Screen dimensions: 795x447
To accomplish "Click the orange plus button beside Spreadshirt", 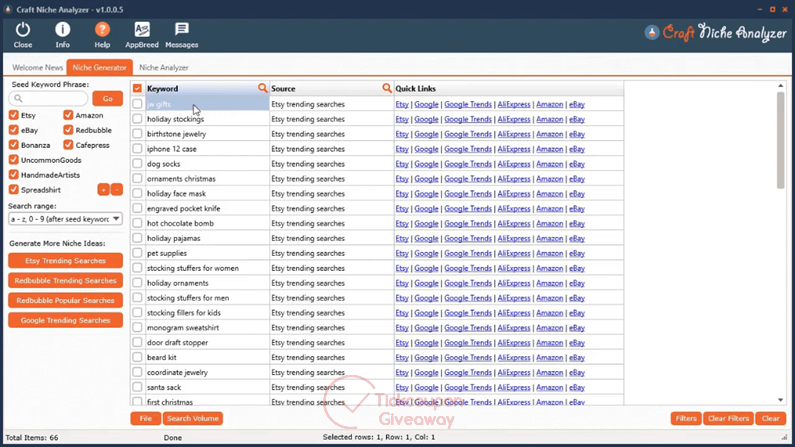I will (x=103, y=190).
